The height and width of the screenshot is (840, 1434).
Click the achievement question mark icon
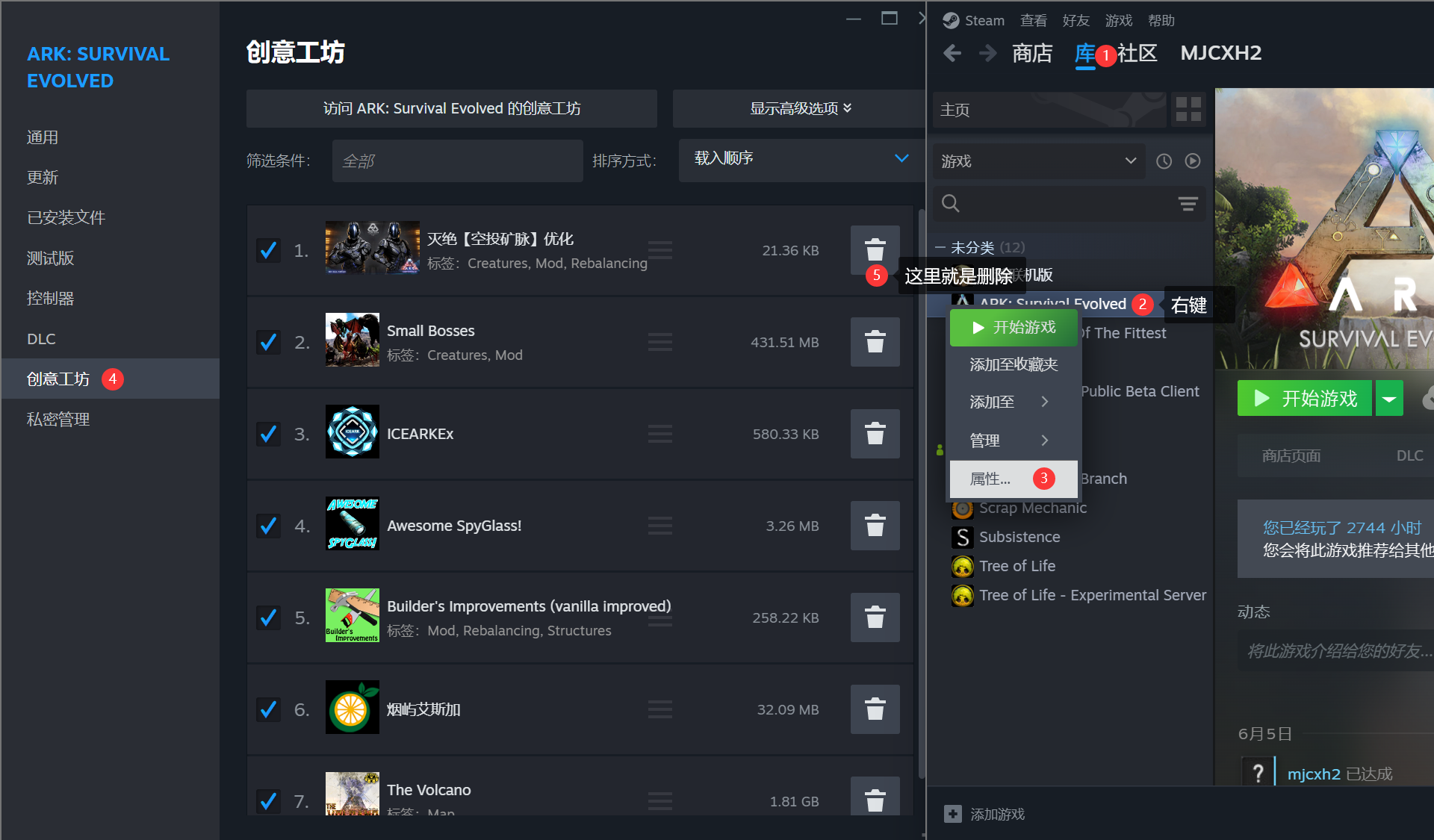(1258, 773)
